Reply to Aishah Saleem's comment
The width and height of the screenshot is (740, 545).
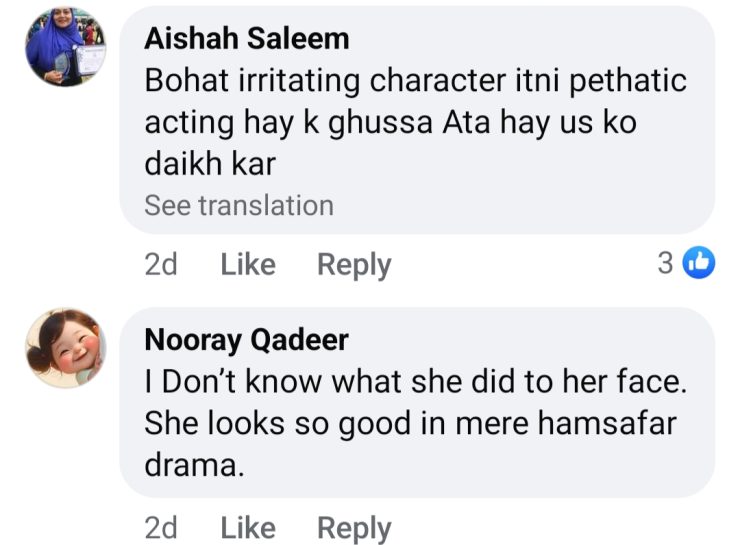pos(354,264)
